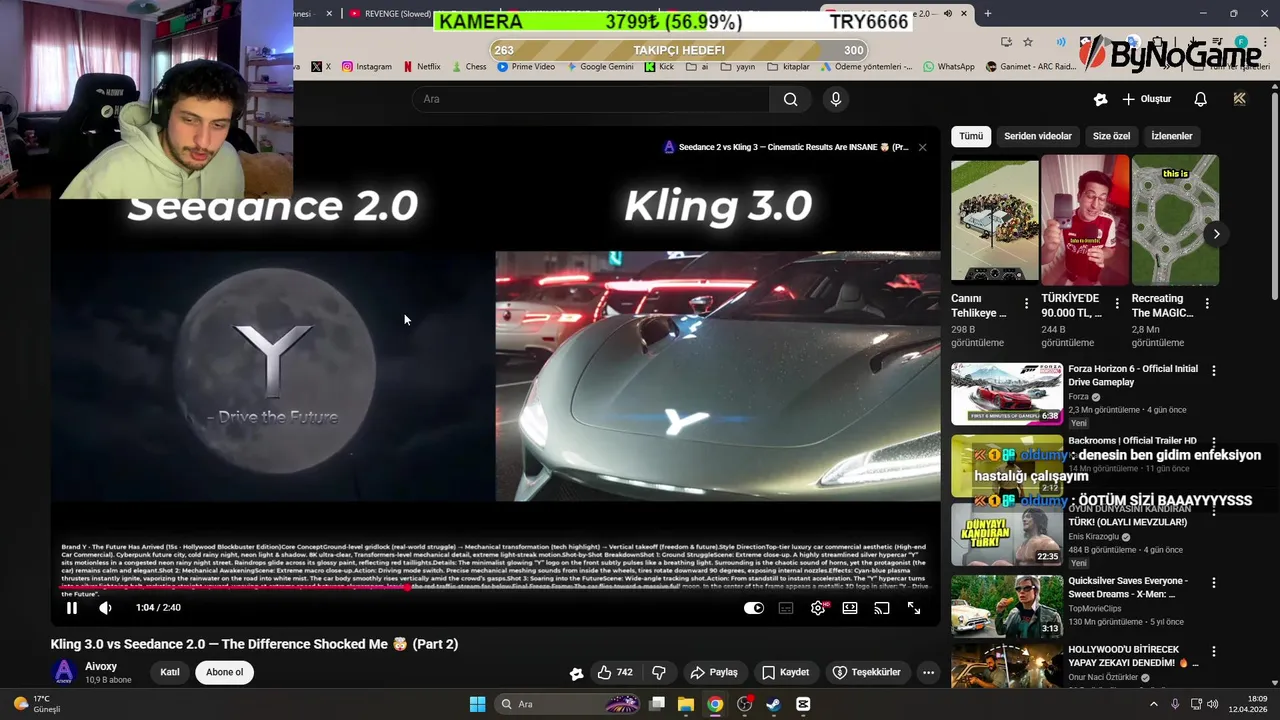The height and width of the screenshot is (720, 1280).
Task: Open Netflix bookmark
Action: point(422,67)
